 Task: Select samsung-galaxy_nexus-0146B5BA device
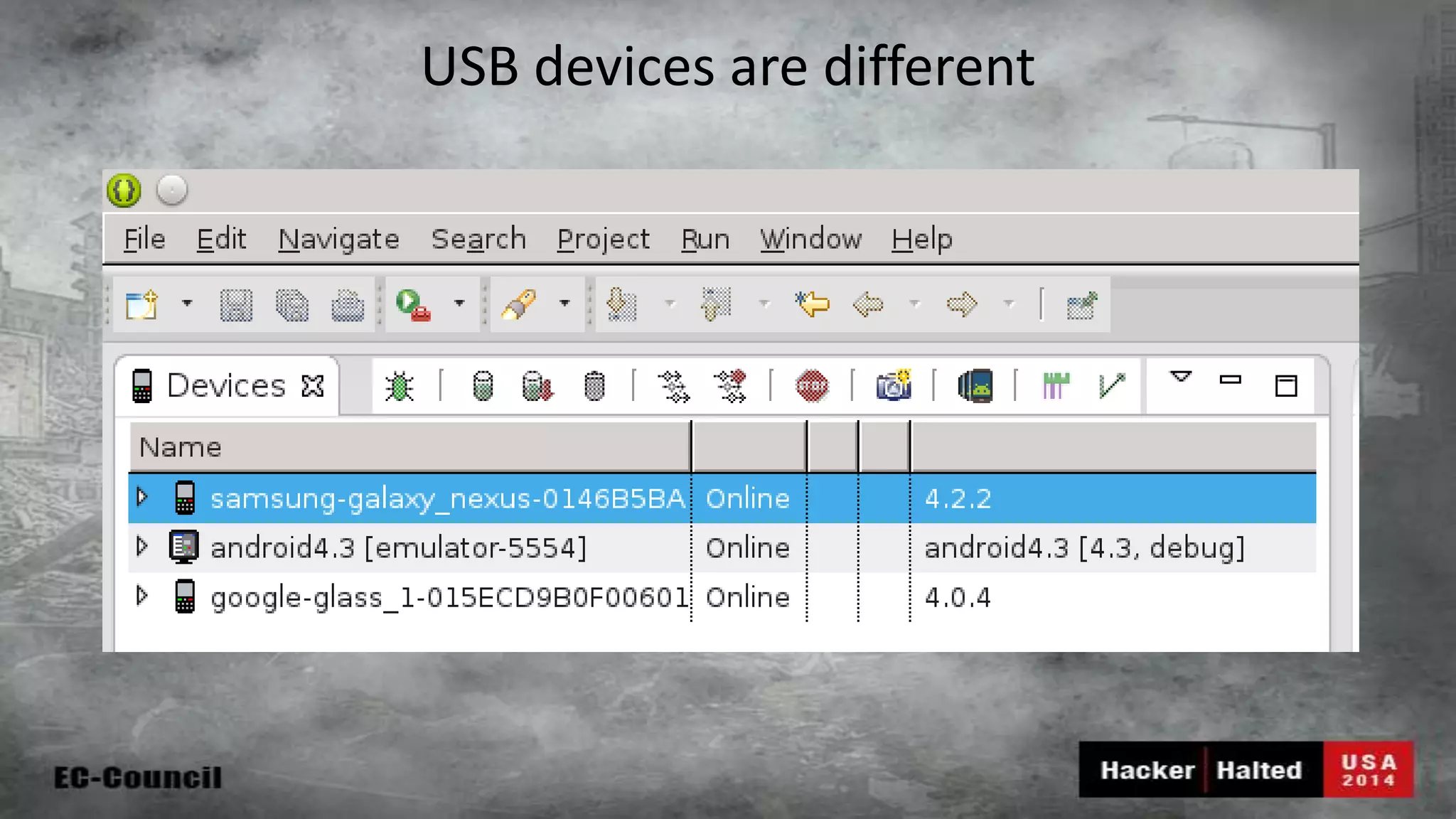click(x=448, y=498)
